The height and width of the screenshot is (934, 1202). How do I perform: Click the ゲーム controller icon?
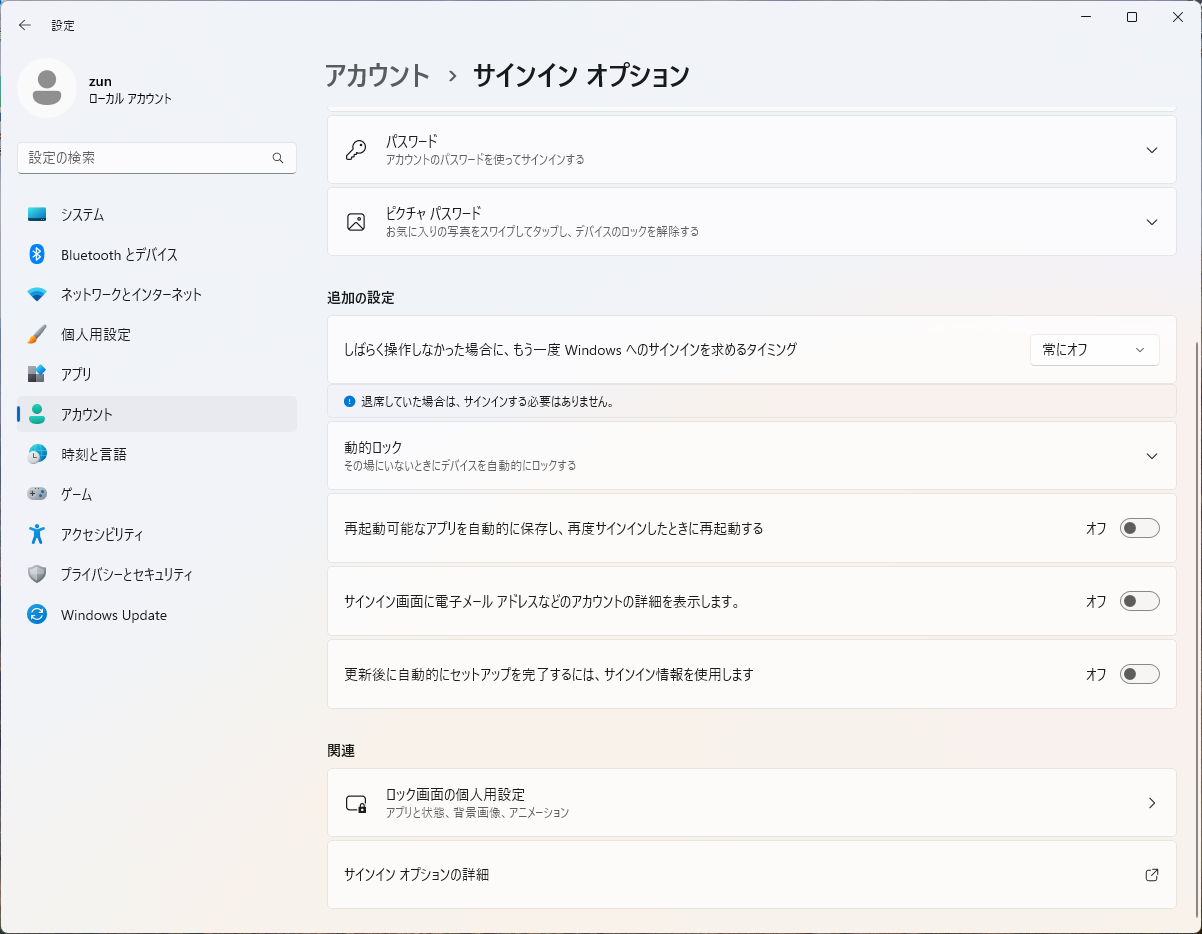(x=37, y=494)
